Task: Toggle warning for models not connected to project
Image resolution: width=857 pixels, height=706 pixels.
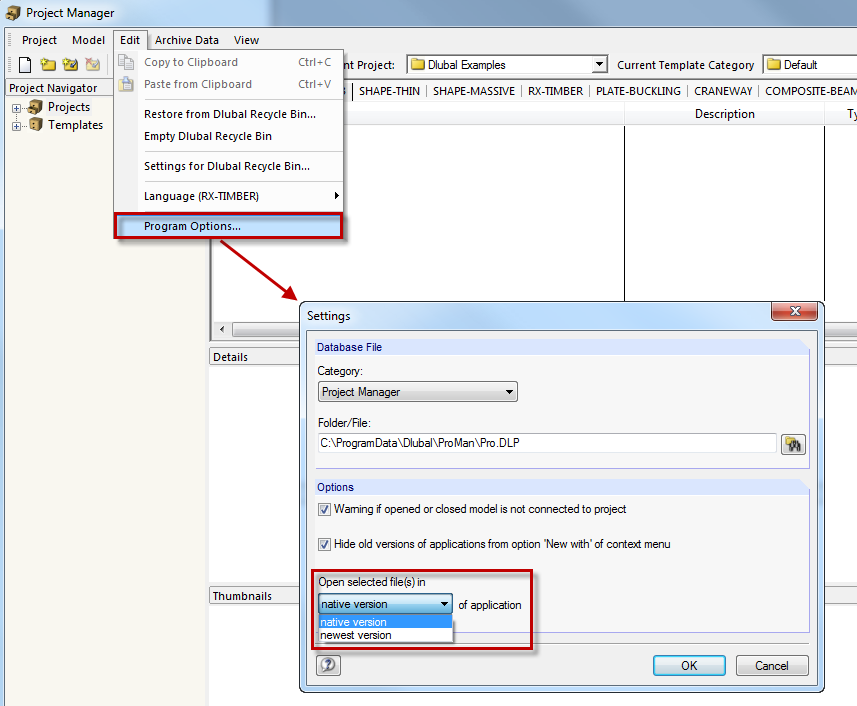Action: pyautogui.click(x=324, y=509)
